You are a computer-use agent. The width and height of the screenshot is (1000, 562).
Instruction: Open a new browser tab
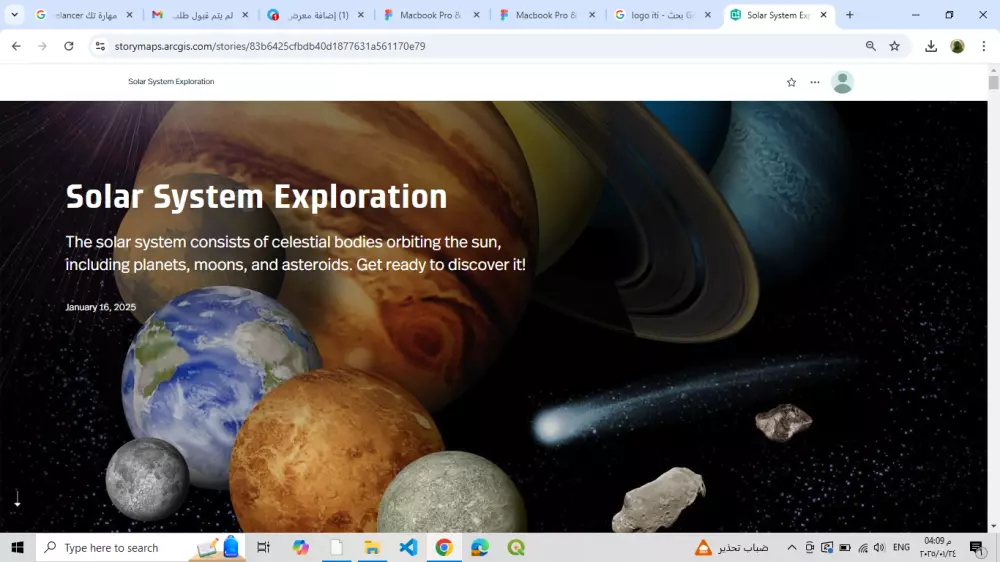(849, 15)
